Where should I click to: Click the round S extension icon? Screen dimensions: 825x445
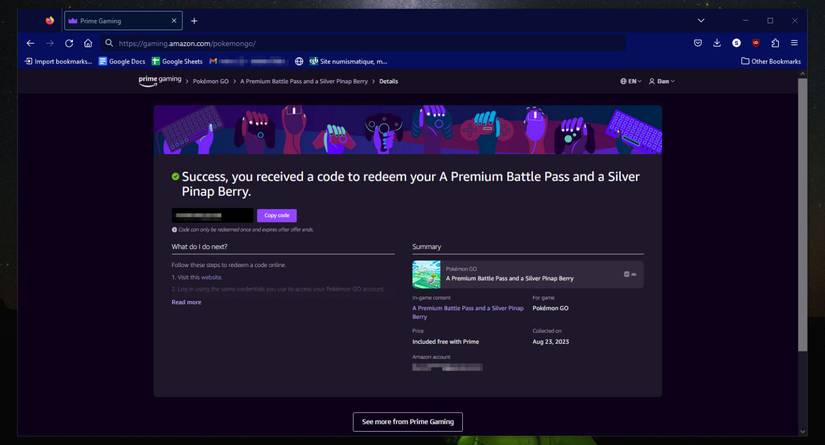(x=737, y=43)
